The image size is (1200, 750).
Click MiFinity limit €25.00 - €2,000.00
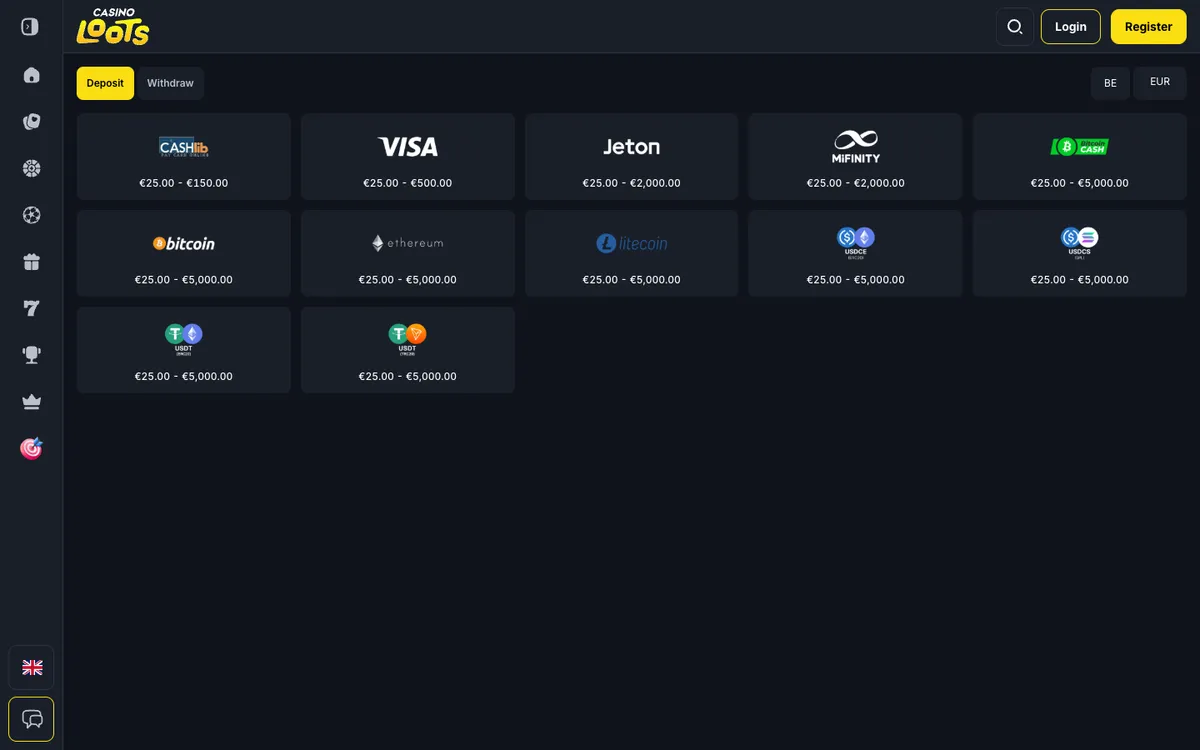pos(856,183)
